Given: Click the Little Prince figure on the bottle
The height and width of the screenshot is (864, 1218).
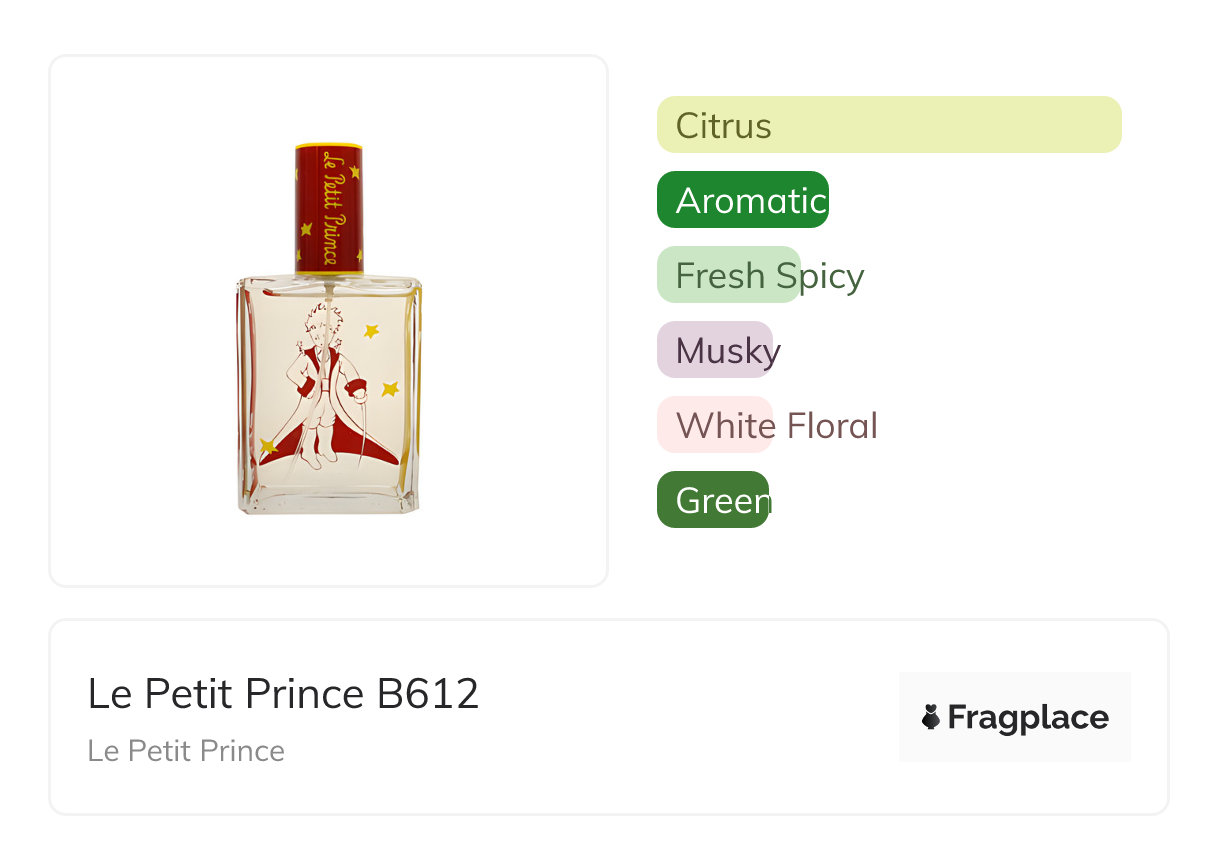Looking at the screenshot, I should (320, 385).
